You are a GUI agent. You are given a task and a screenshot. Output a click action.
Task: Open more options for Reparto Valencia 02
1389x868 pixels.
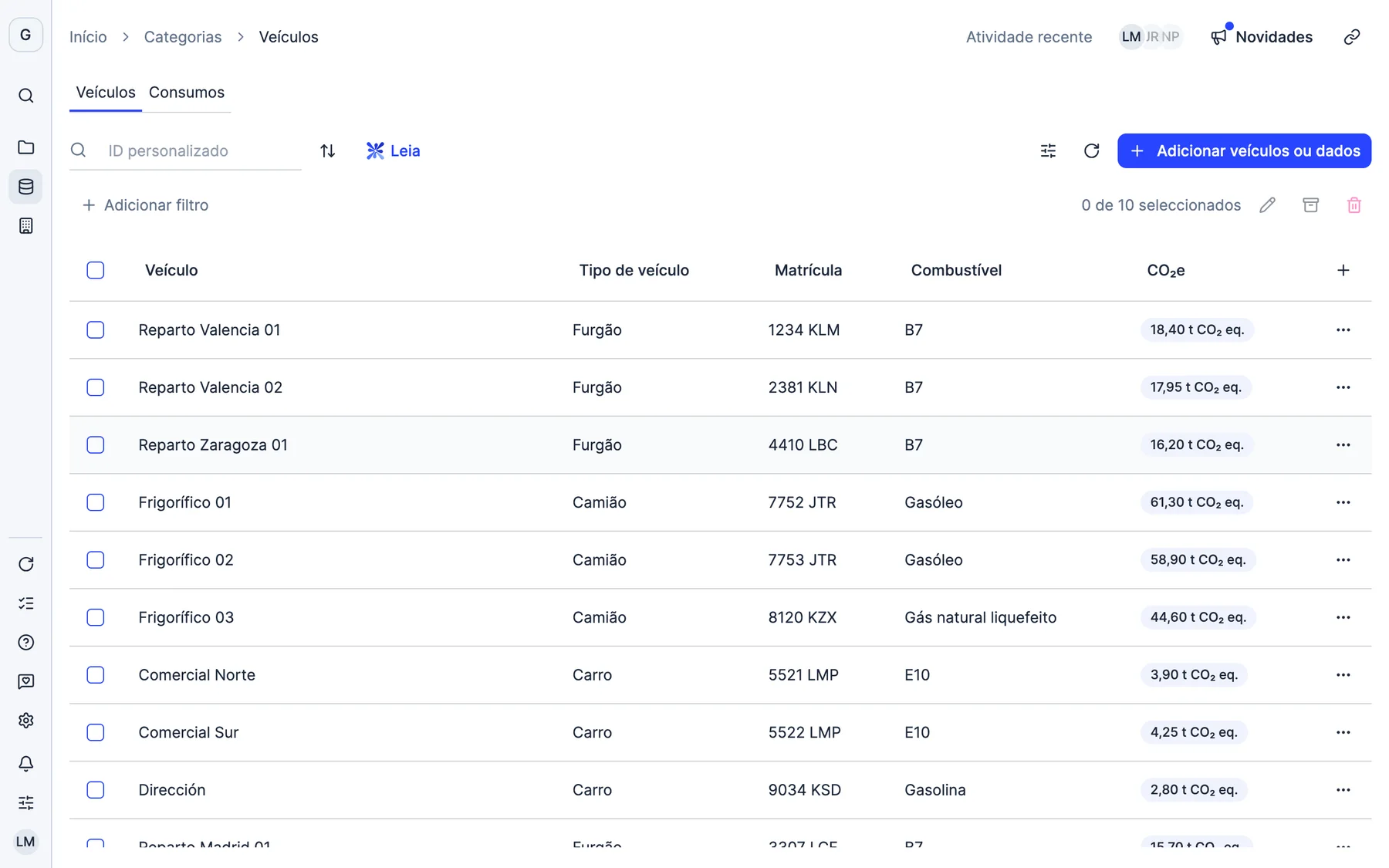1343,387
